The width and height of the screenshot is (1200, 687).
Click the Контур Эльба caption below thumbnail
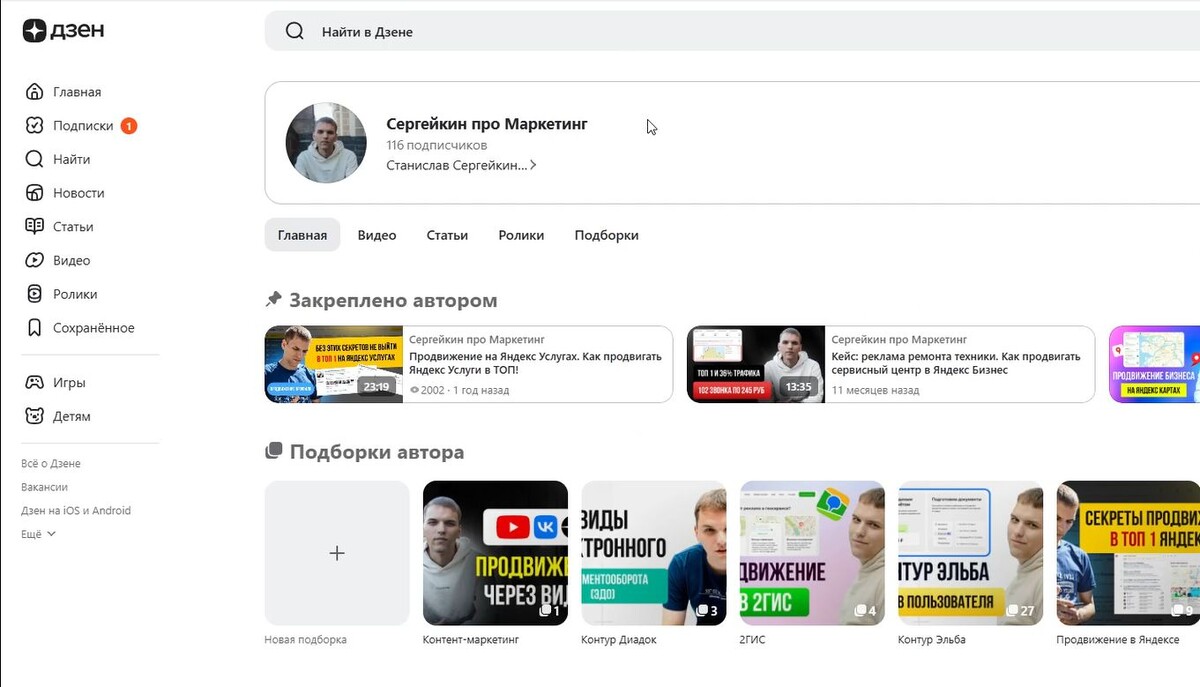click(x=932, y=640)
